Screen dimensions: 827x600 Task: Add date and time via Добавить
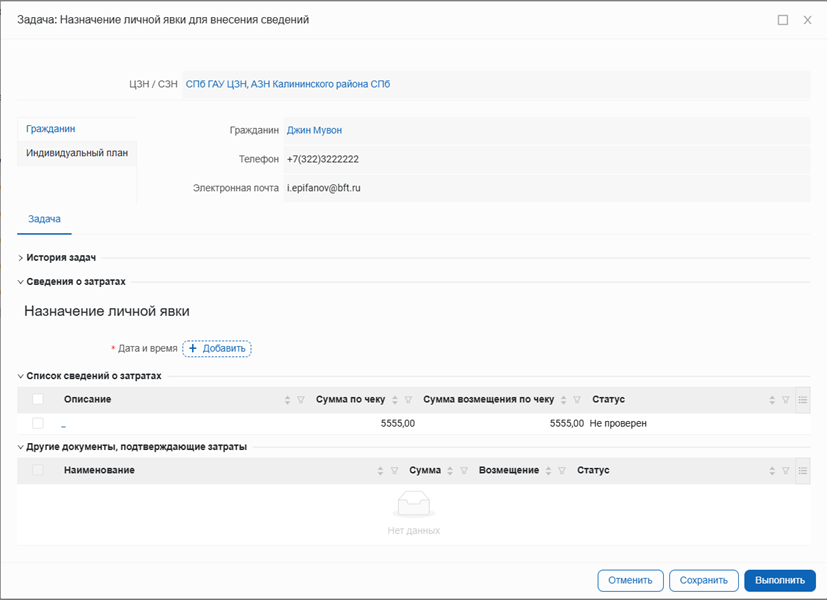(217, 348)
